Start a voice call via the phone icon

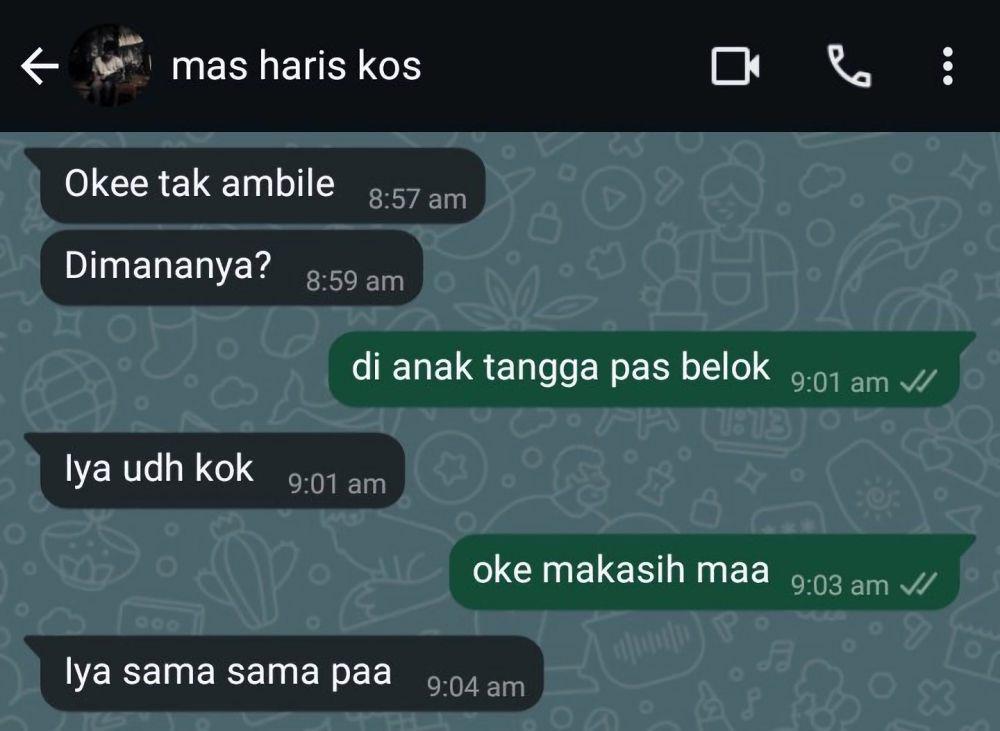point(849,66)
